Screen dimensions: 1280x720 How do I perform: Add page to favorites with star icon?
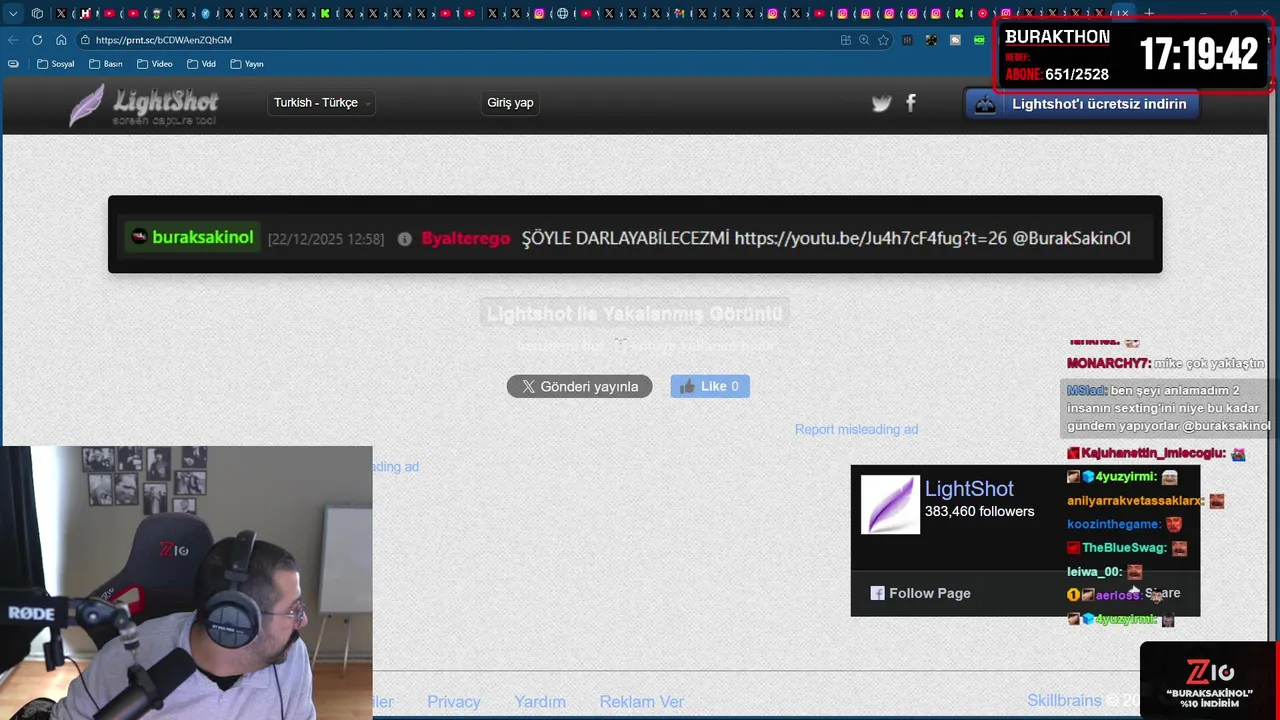click(883, 40)
